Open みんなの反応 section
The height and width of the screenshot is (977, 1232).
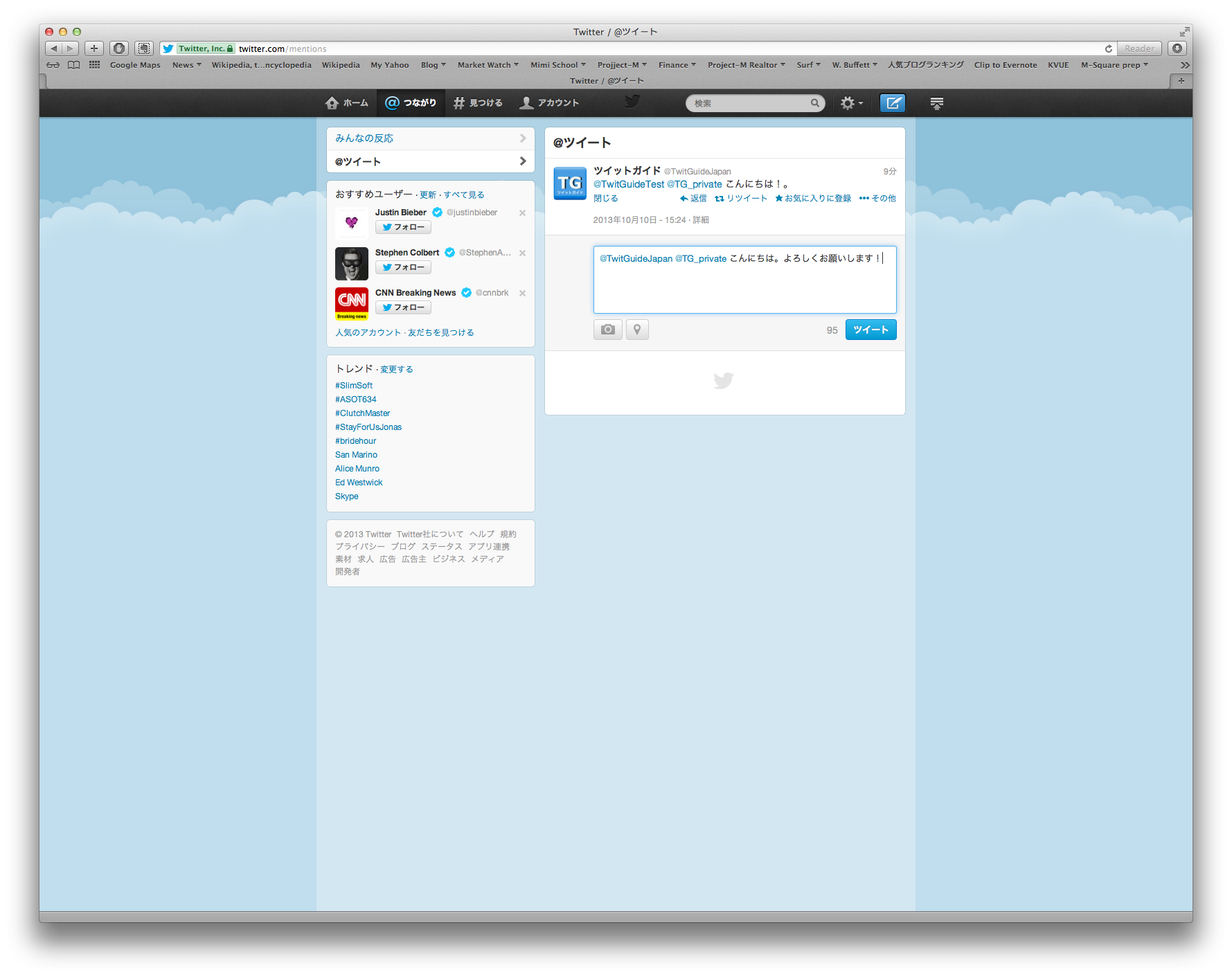430,138
